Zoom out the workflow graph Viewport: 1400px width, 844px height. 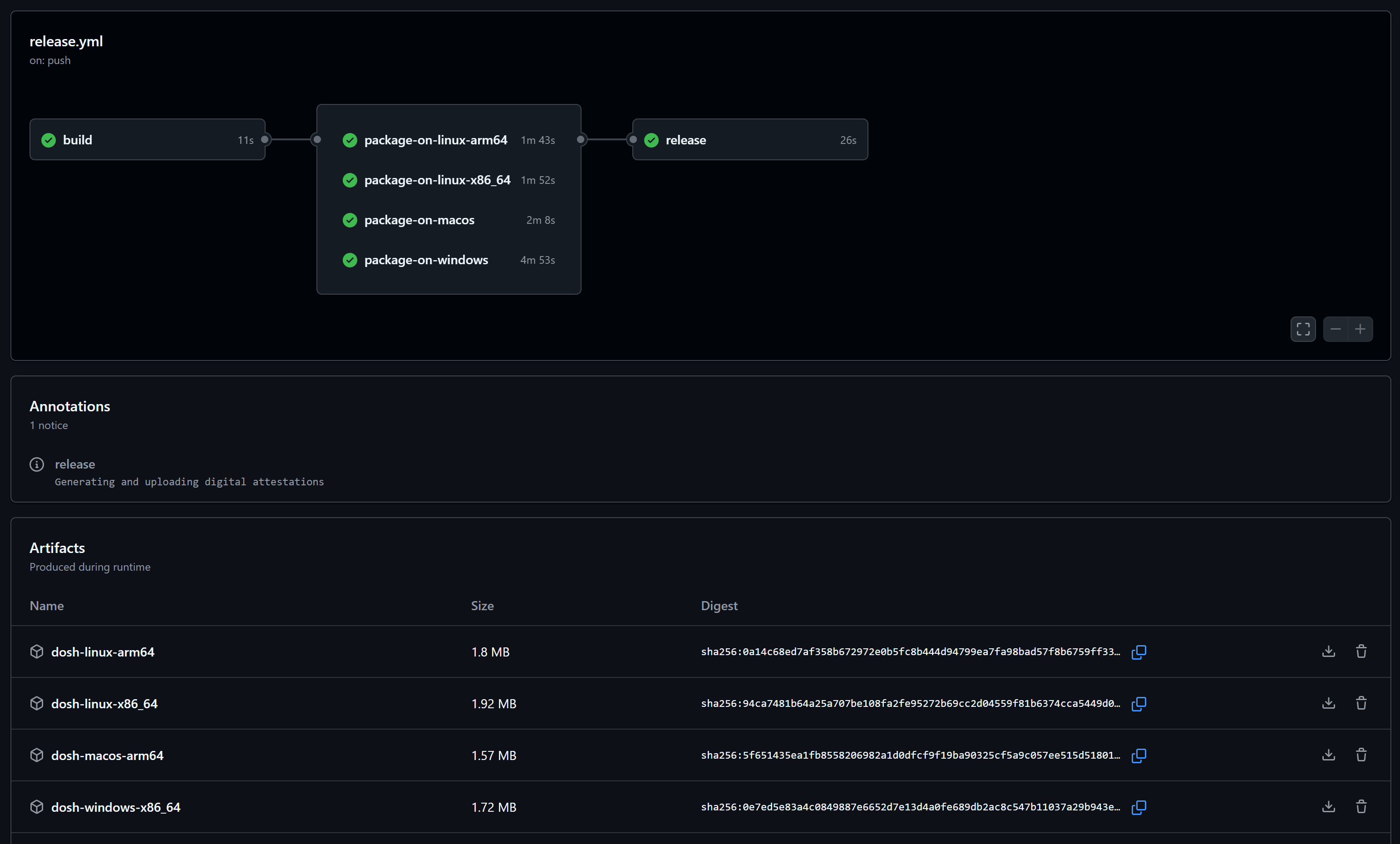tap(1336, 329)
